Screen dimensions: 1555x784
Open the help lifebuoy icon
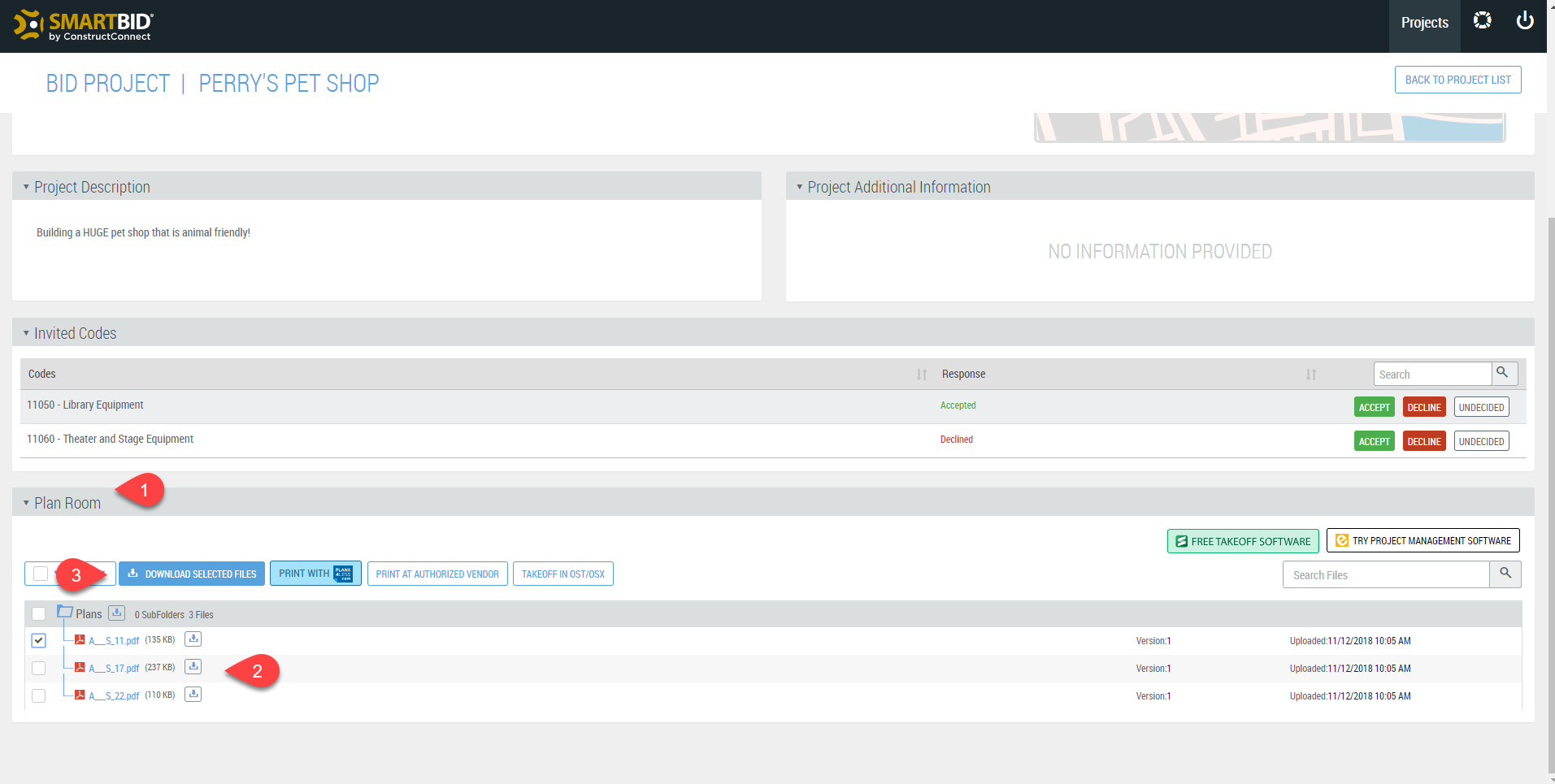point(1483,20)
